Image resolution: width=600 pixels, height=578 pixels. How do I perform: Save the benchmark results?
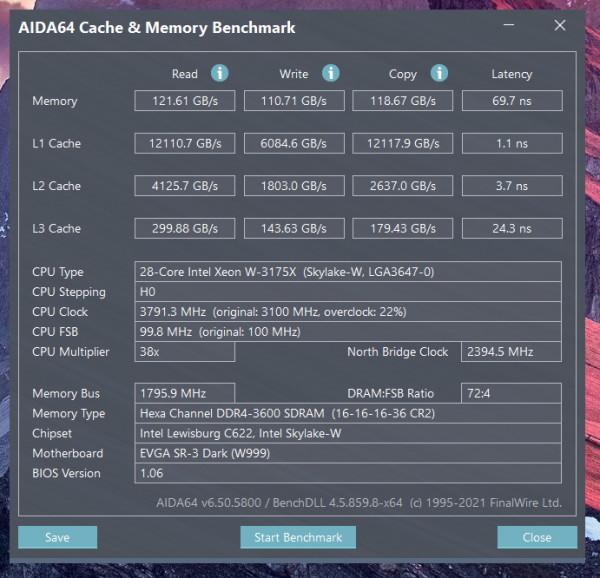pyautogui.click(x=58, y=537)
